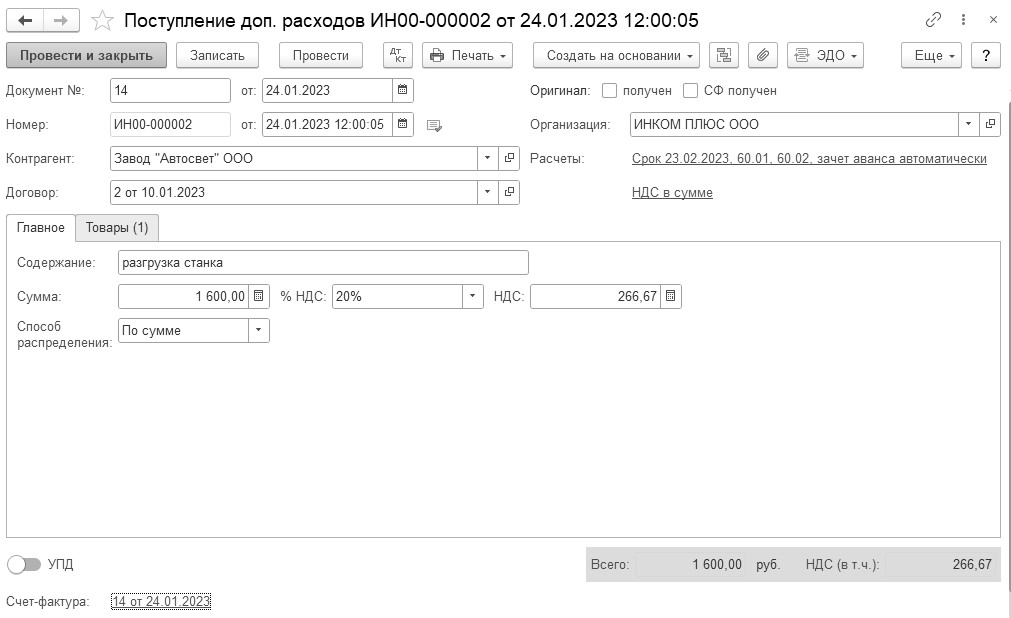Open the % НДС rate dropdown
This screenshot has height=618, width=1011.
[x=472, y=296]
